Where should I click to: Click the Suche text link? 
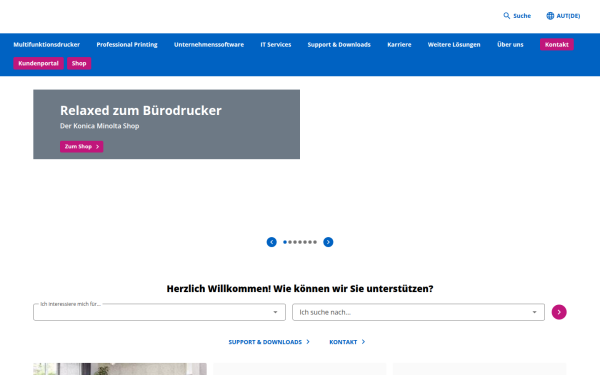click(522, 16)
